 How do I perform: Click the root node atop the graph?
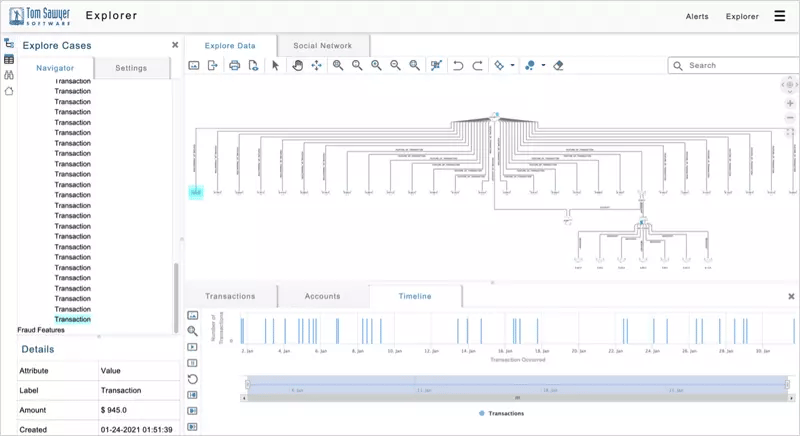(495, 116)
